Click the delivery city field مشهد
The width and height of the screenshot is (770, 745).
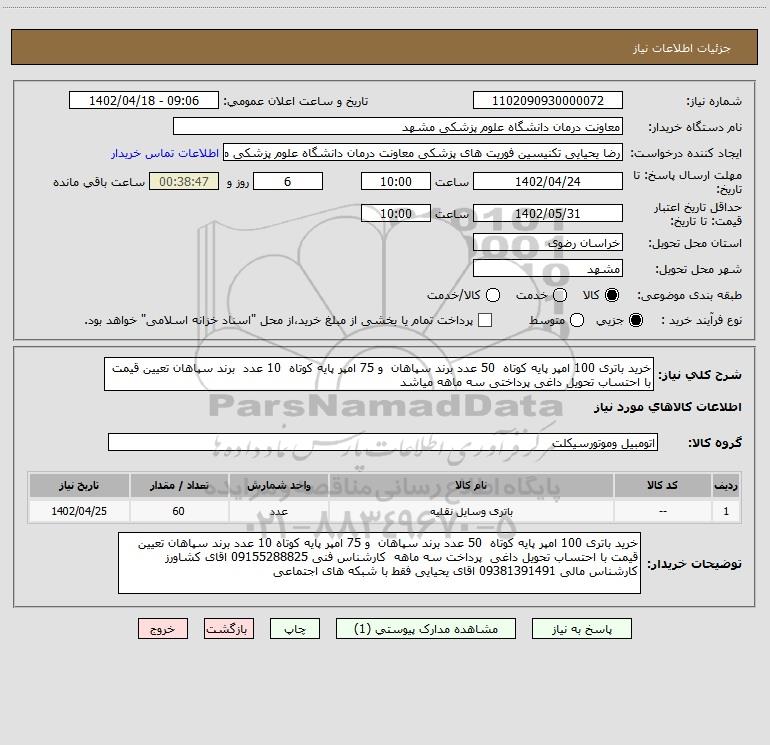pos(548,269)
